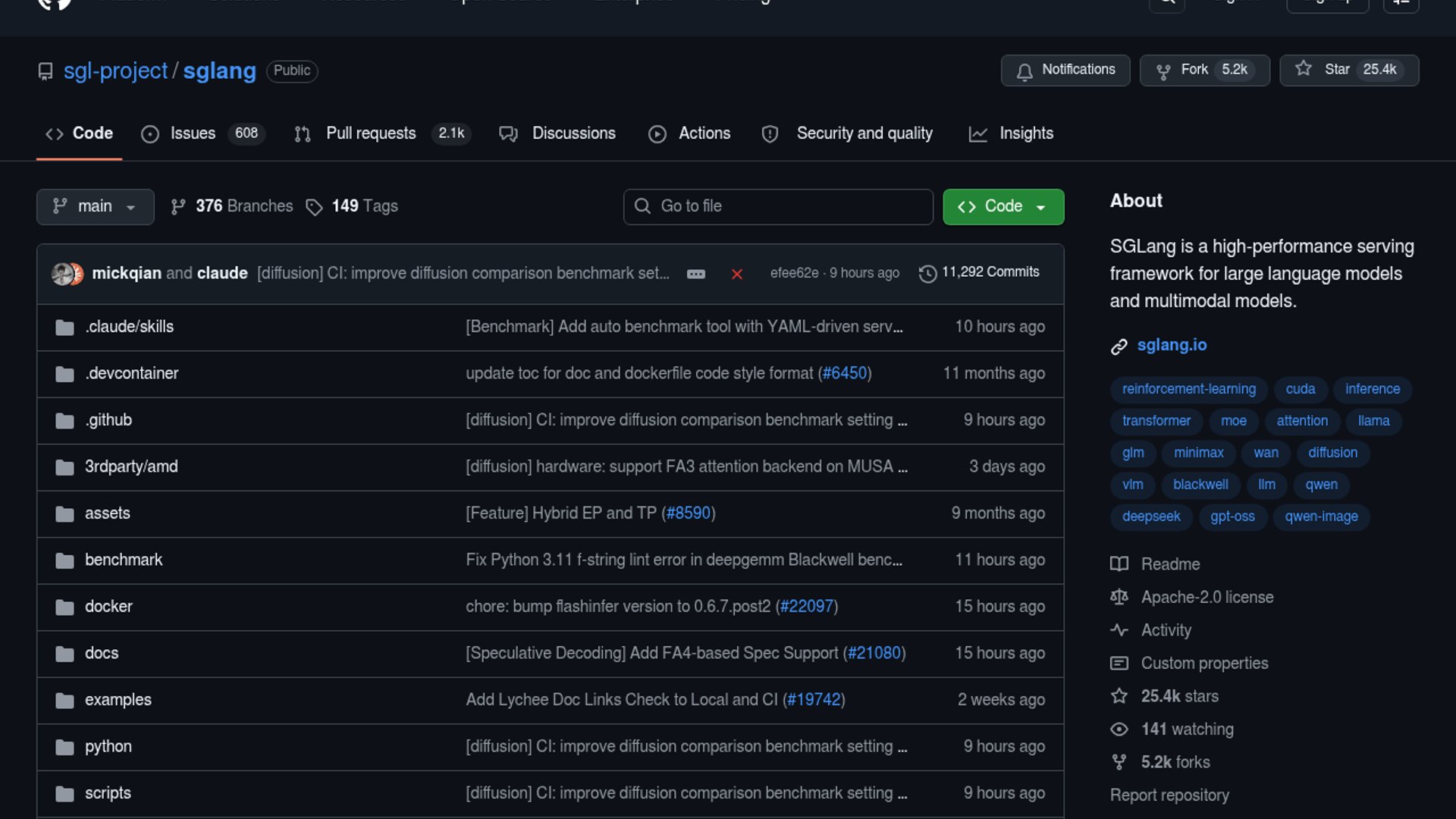Open Apache-2.0 license link
The height and width of the screenshot is (819, 1456).
click(x=1207, y=598)
